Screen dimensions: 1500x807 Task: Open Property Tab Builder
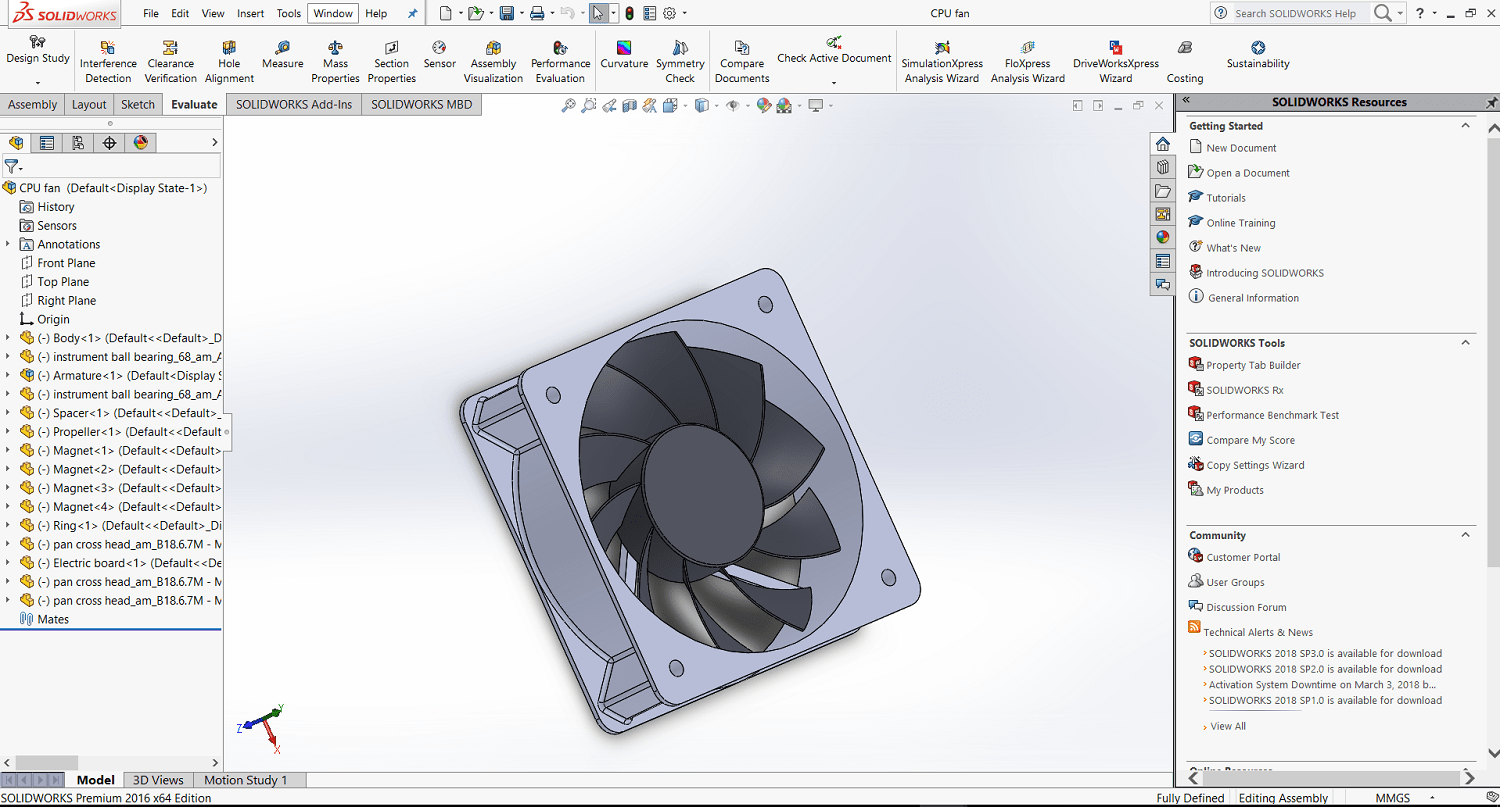pyautogui.click(x=1253, y=365)
